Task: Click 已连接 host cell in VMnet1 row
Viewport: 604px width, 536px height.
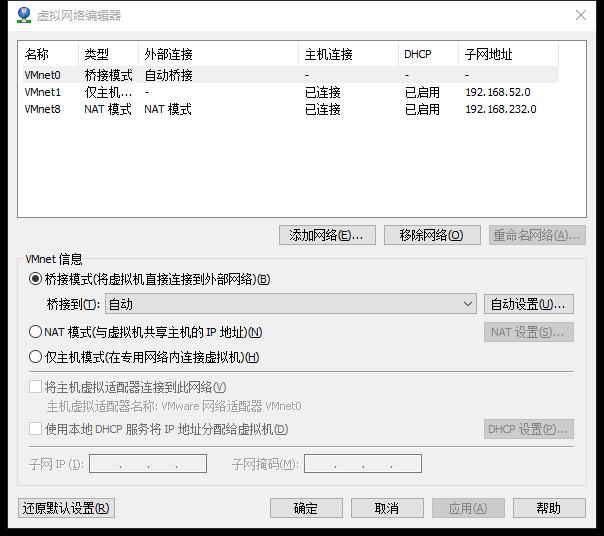Action: [323, 92]
